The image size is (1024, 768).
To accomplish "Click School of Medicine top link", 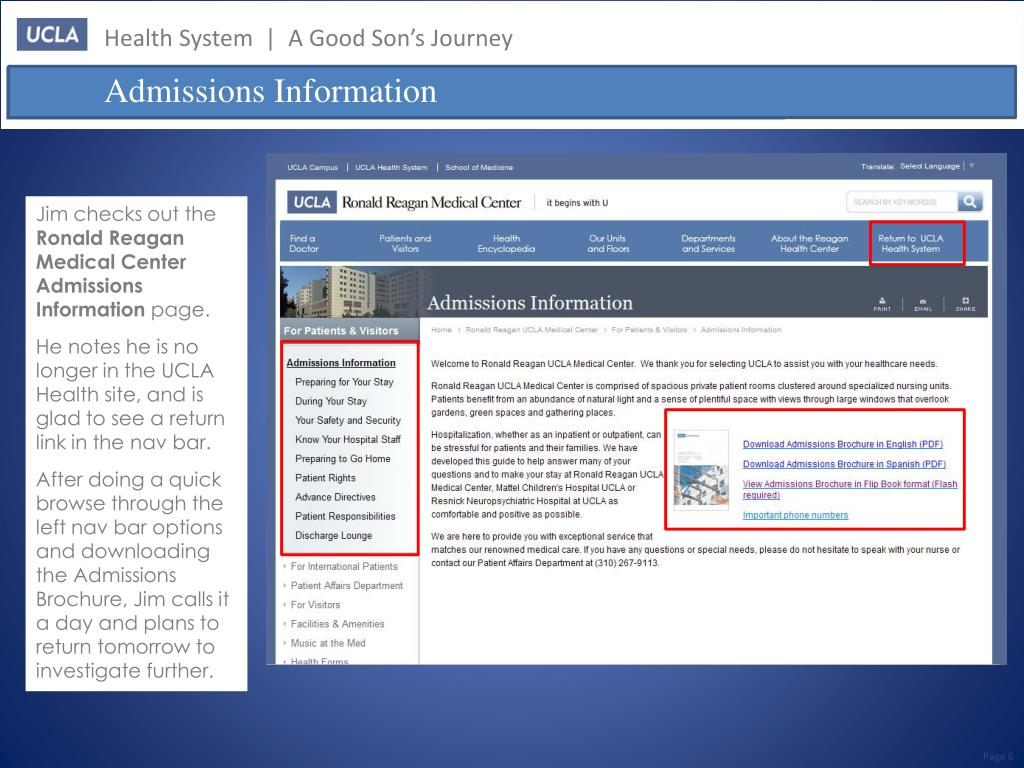I will [x=479, y=168].
